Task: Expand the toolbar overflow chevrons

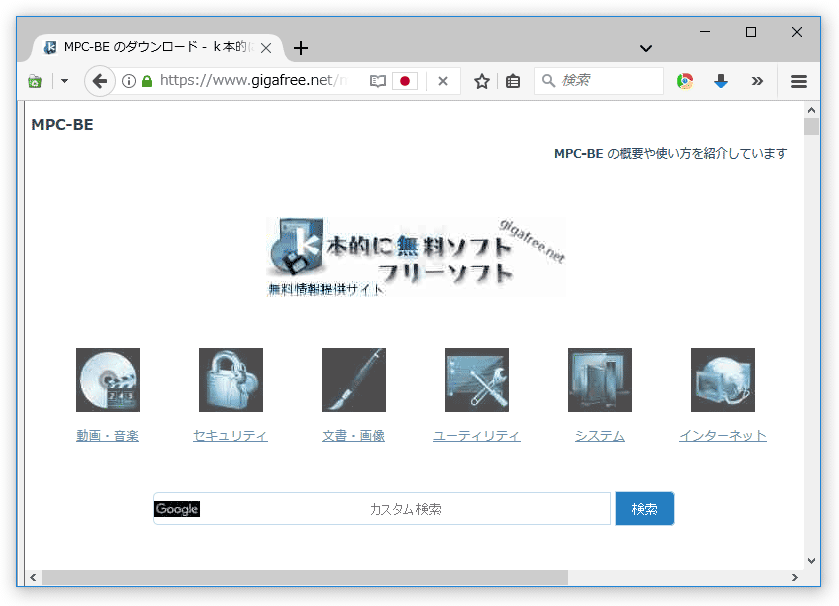Action: [x=757, y=81]
